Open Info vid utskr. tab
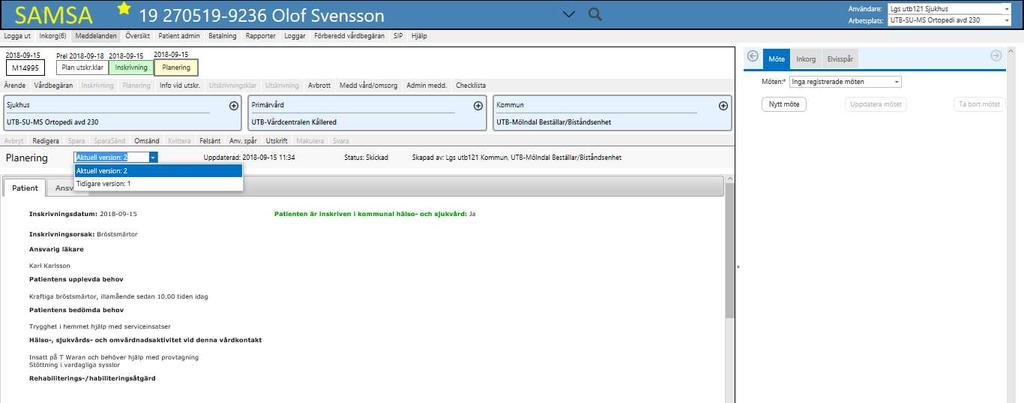 click(x=180, y=86)
